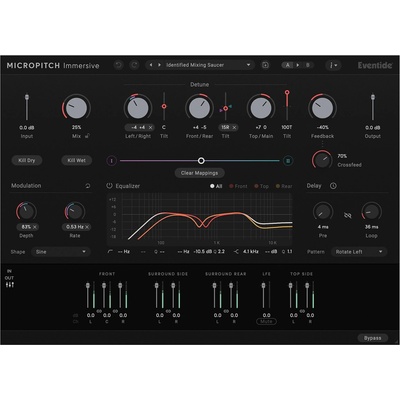Toggle the Equalizer power button
Image resolution: width=400 pixels, height=400 pixels.
point(109,186)
